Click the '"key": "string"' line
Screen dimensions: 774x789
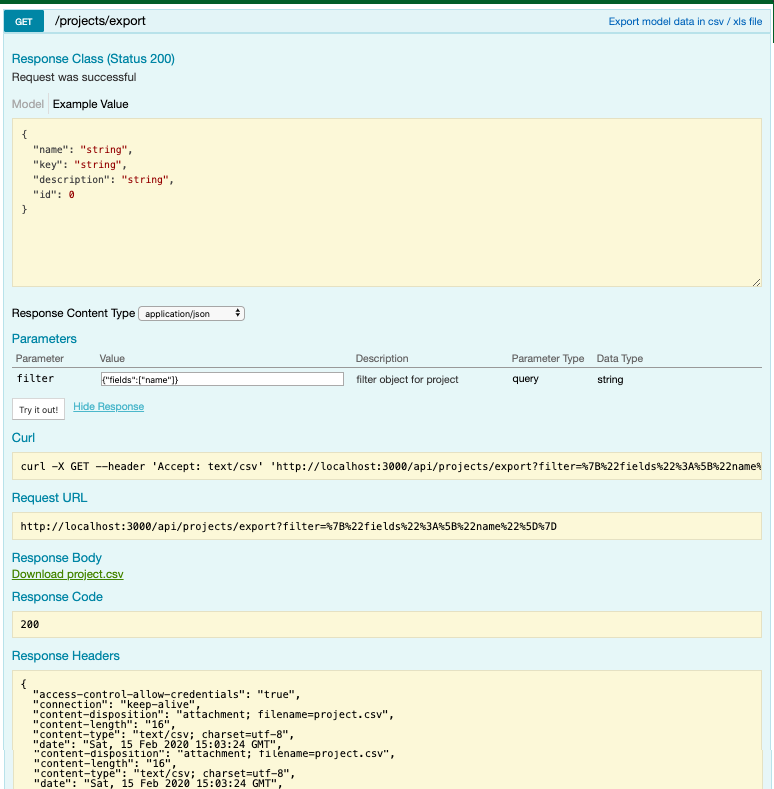(x=80, y=165)
